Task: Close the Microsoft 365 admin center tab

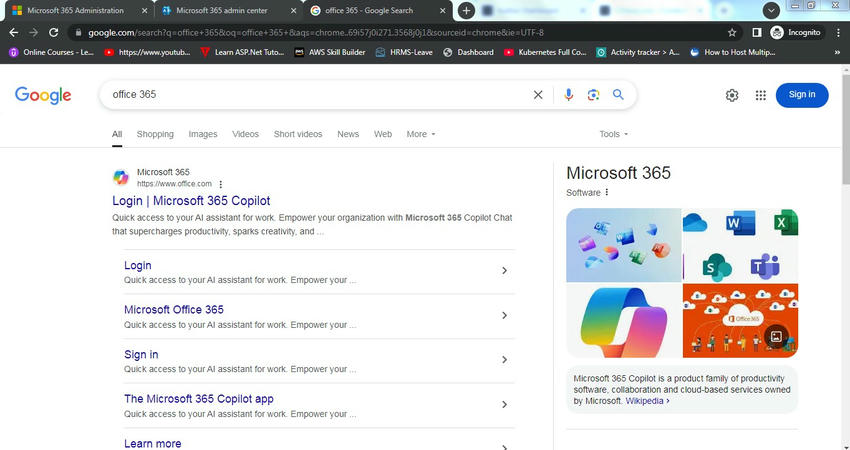Action: pos(293,10)
